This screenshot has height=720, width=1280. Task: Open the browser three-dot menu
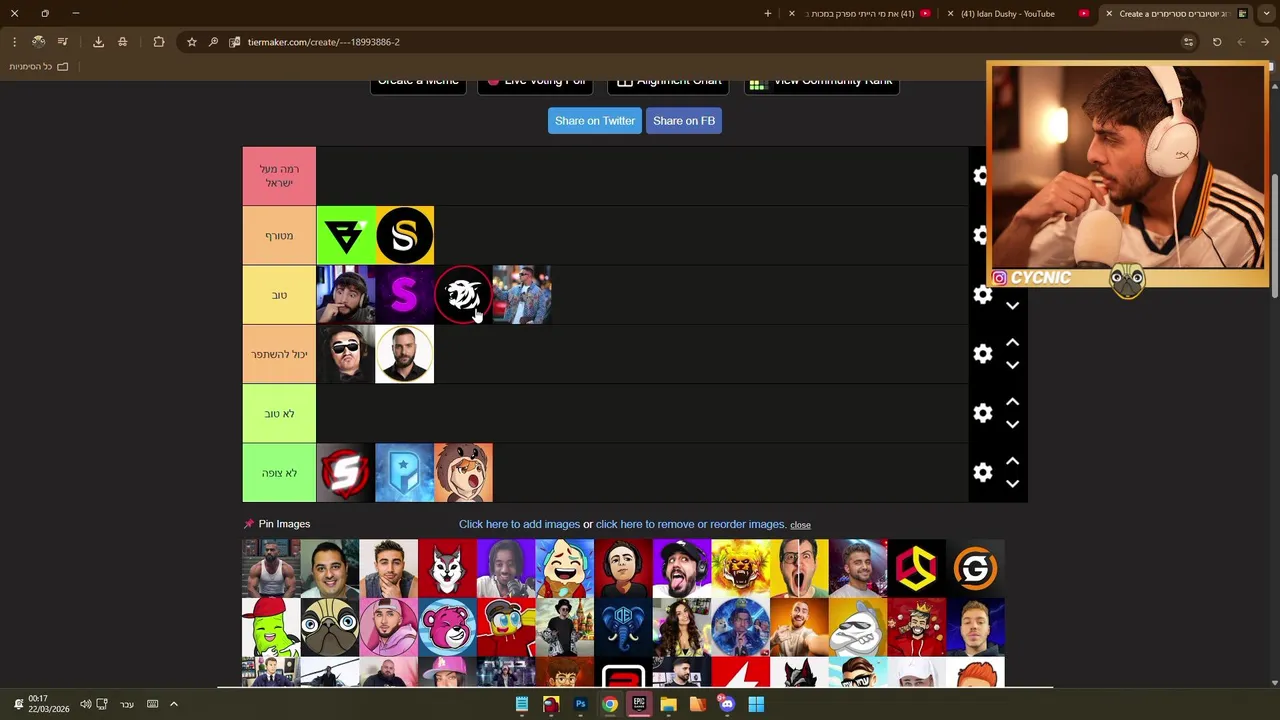(14, 42)
